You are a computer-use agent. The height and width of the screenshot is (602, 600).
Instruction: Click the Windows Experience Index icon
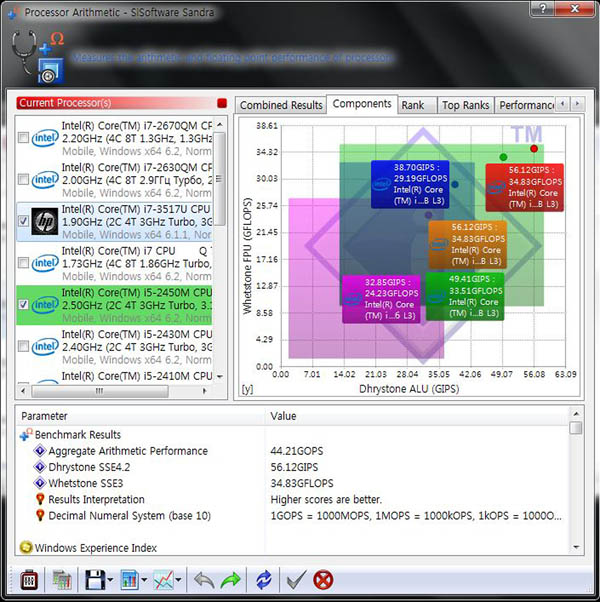click(x=26, y=547)
